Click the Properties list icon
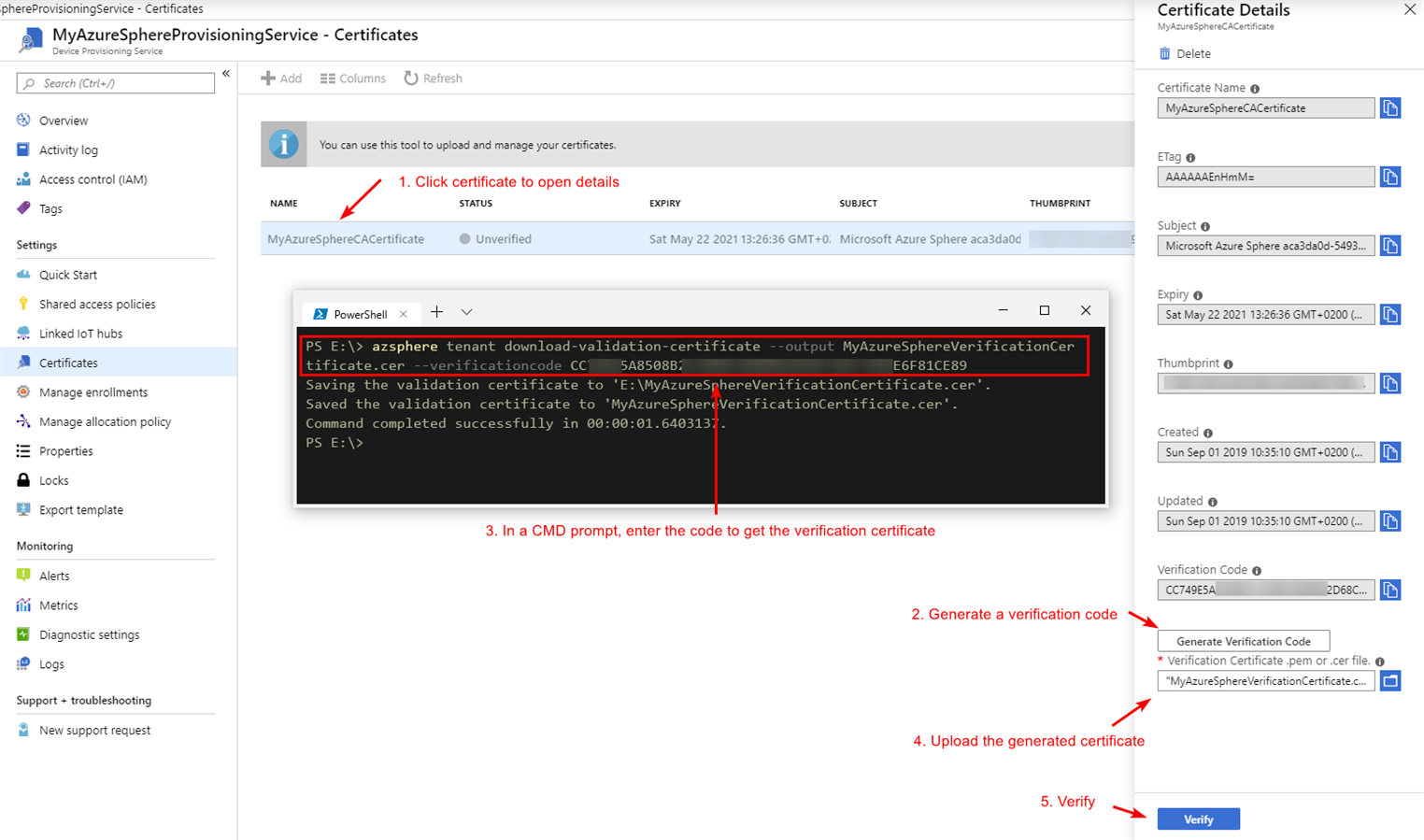 point(23,450)
